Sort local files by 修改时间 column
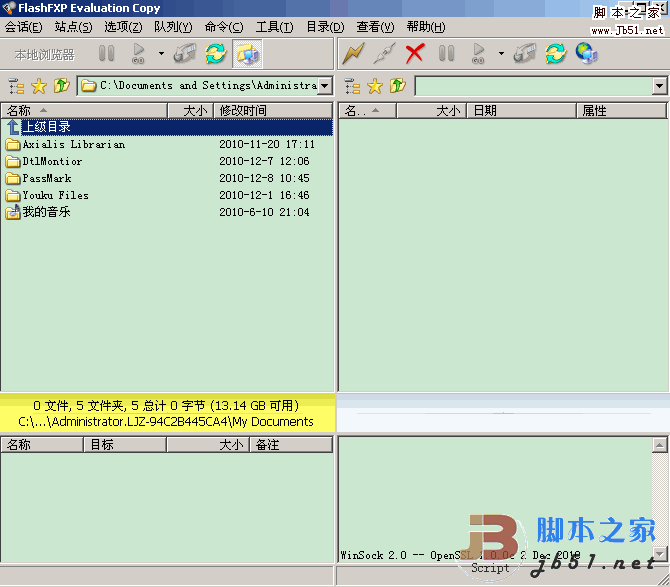The height and width of the screenshot is (587, 670). [273, 111]
